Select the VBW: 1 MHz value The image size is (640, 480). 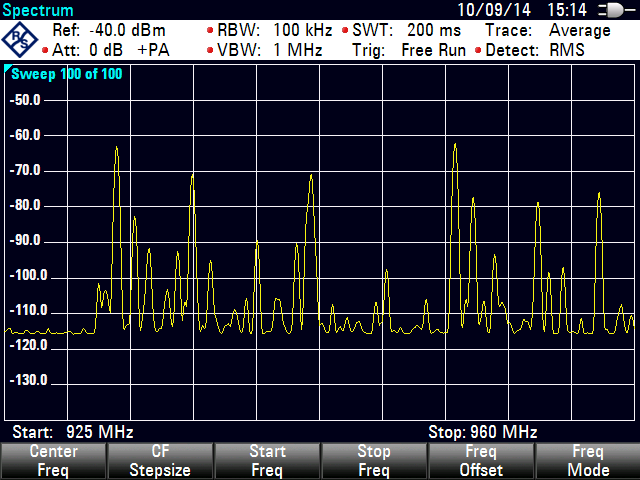(x=269, y=50)
